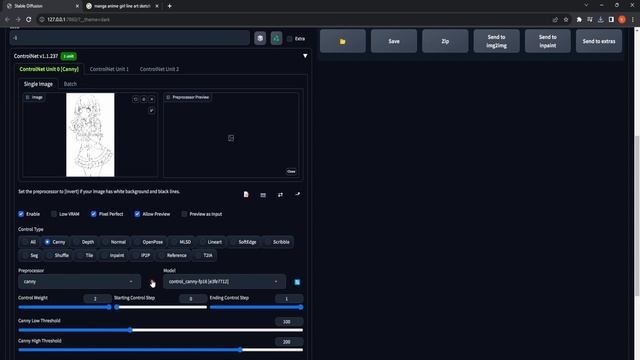Image resolution: width=640 pixels, height=360 pixels.
Task: Click Send to img2img button
Action: [496, 41]
